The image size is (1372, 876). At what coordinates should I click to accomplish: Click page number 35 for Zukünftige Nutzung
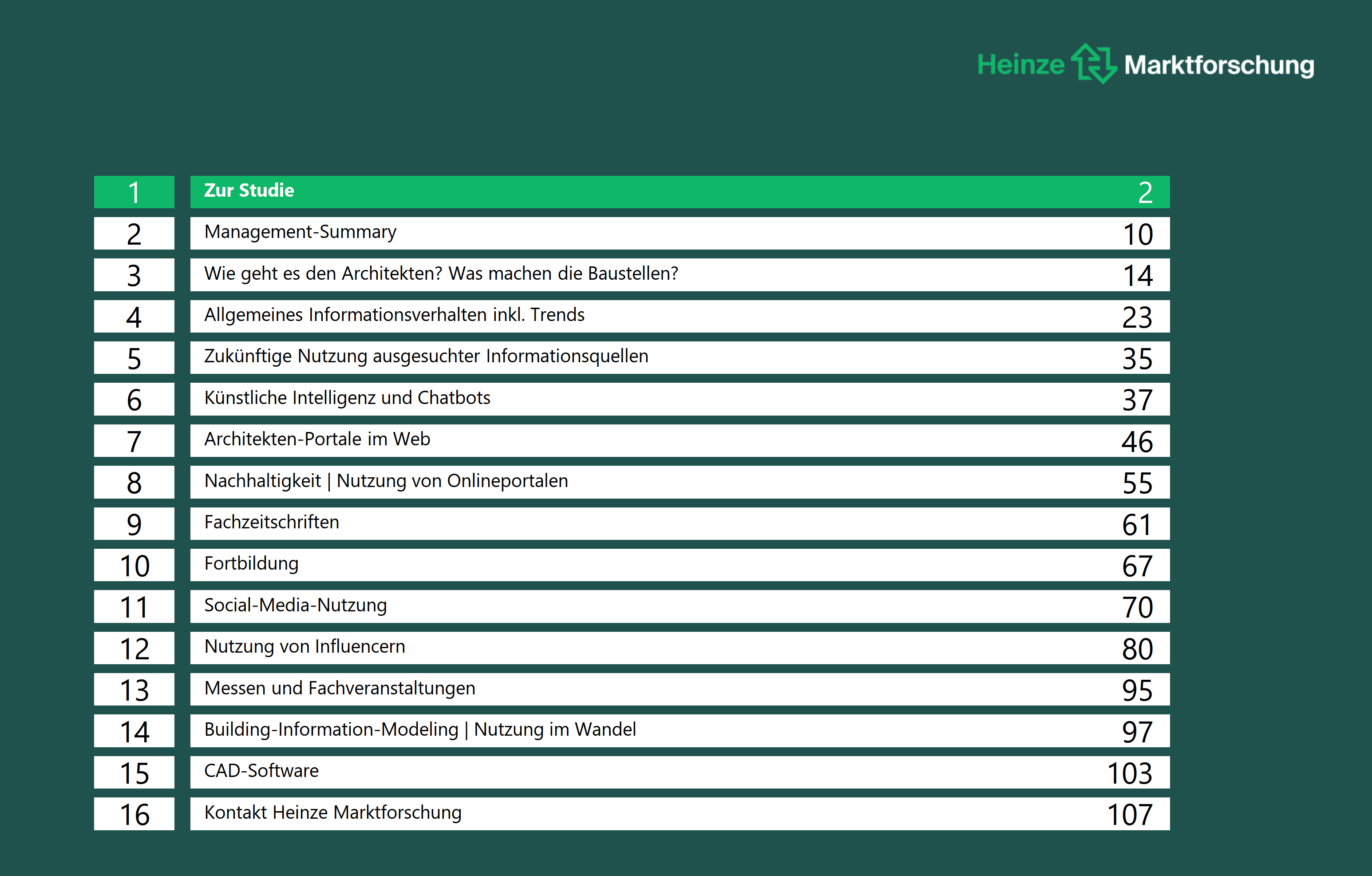tap(1137, 358)
